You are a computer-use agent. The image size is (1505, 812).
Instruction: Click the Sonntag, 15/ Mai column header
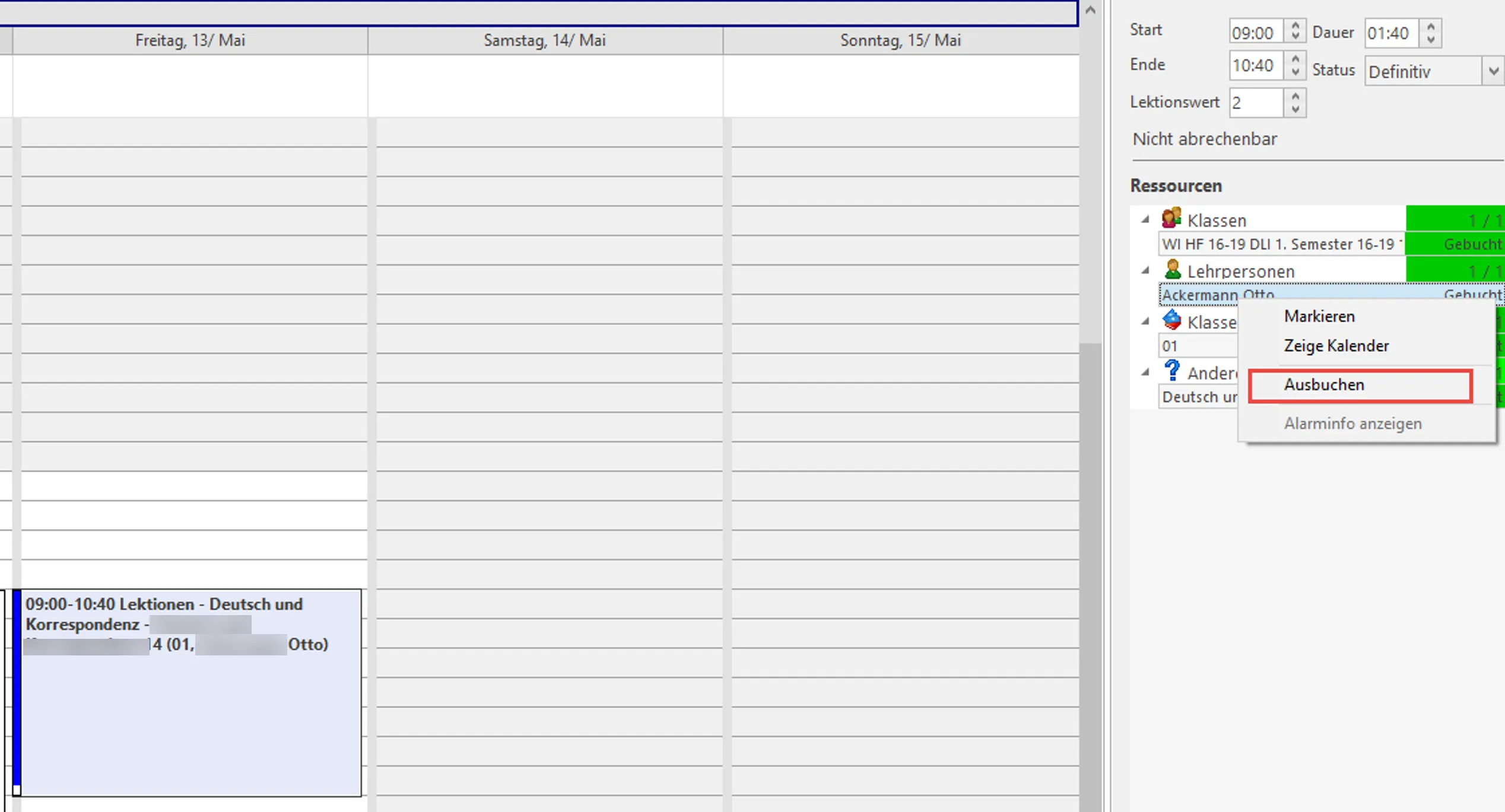(900, 40)
